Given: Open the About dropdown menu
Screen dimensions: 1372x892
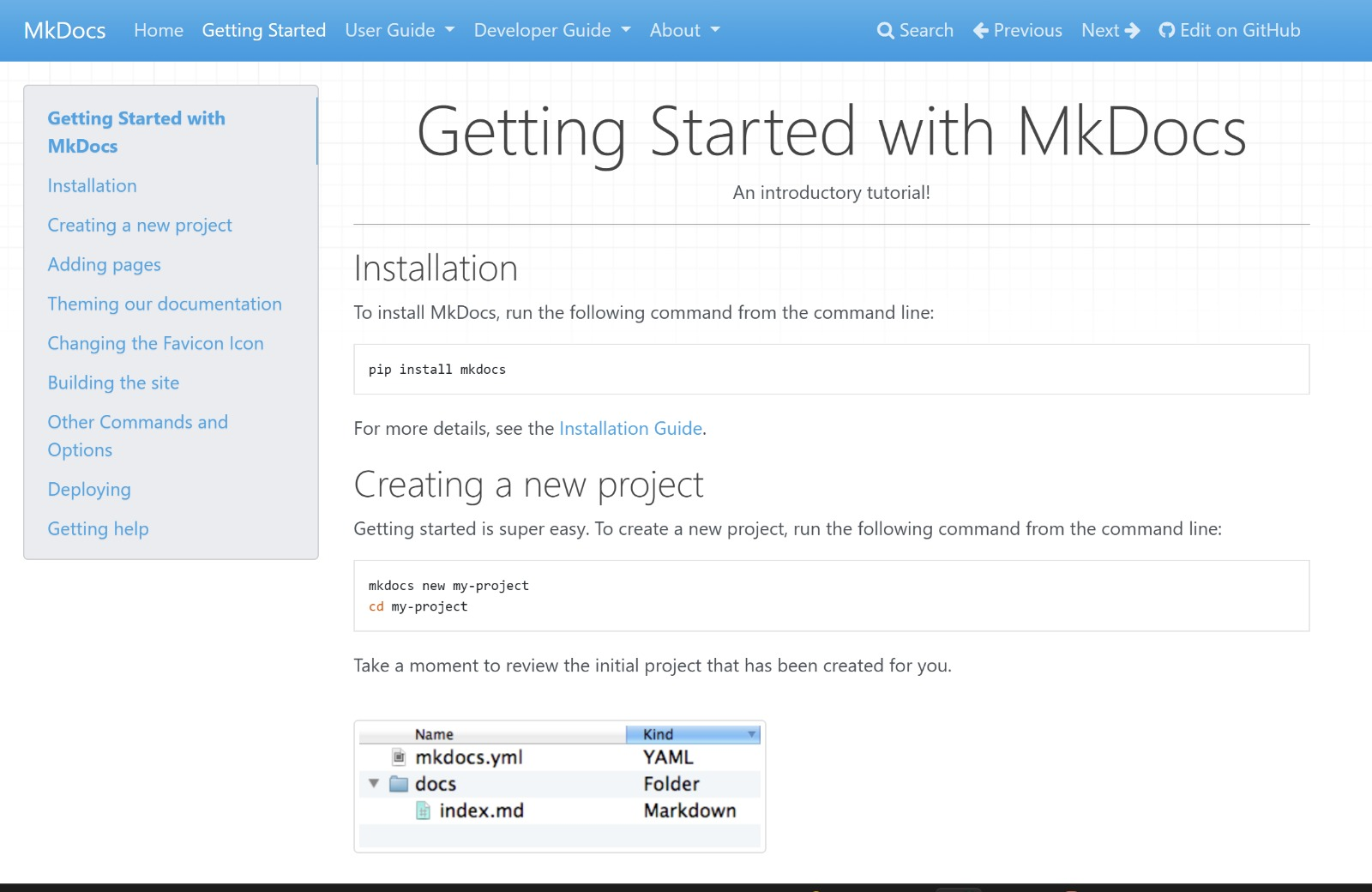Looking at the screenshot, I should (x=684, y=31).
